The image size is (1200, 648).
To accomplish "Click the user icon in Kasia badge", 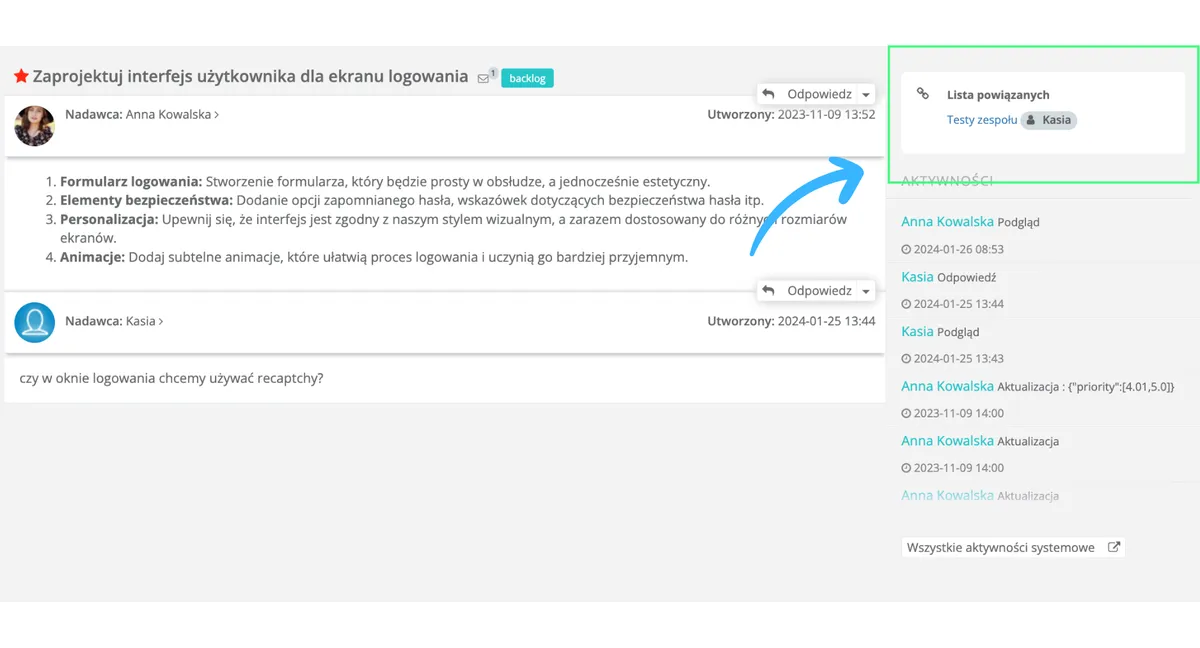I will (1032, 120).
